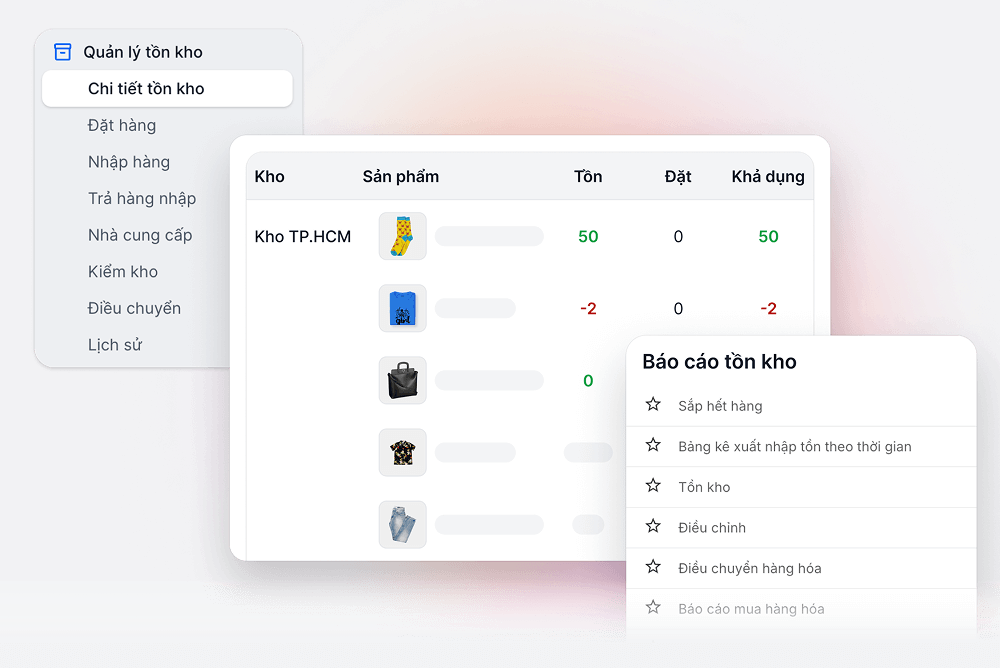This screenshot has width=1000, height=668.
Task: Open the floral shirt product thumbnail
Action: point(402,452)
